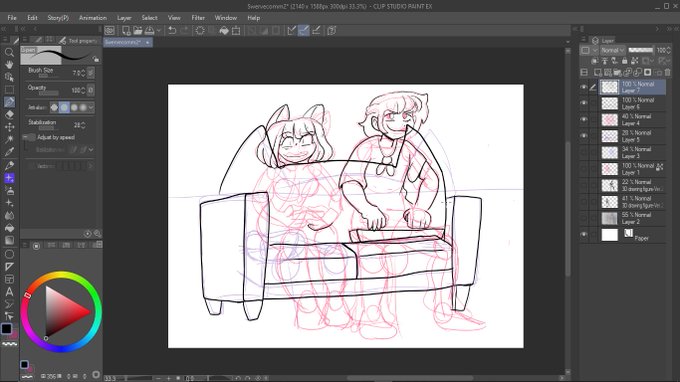The width and height of the screenshot is (680, 382).
Task: Toggle Adjust by speed checkbox
Action: [29, 137]
